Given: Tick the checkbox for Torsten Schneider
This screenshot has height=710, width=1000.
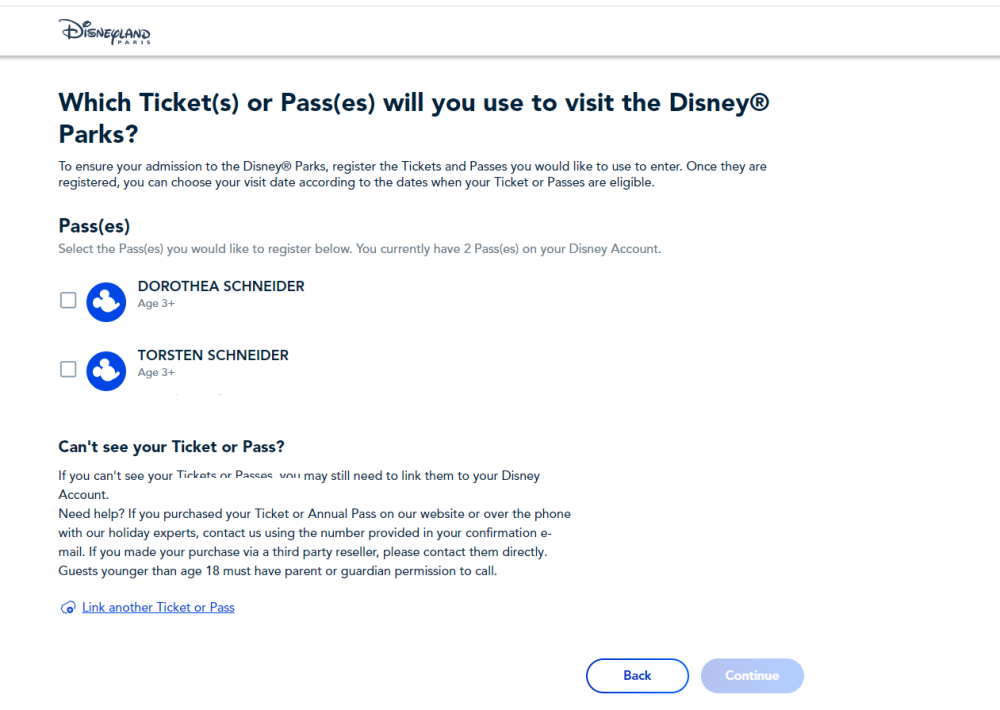Looking at the screenshot, I should pyautogui.click(x=68, y=369).
